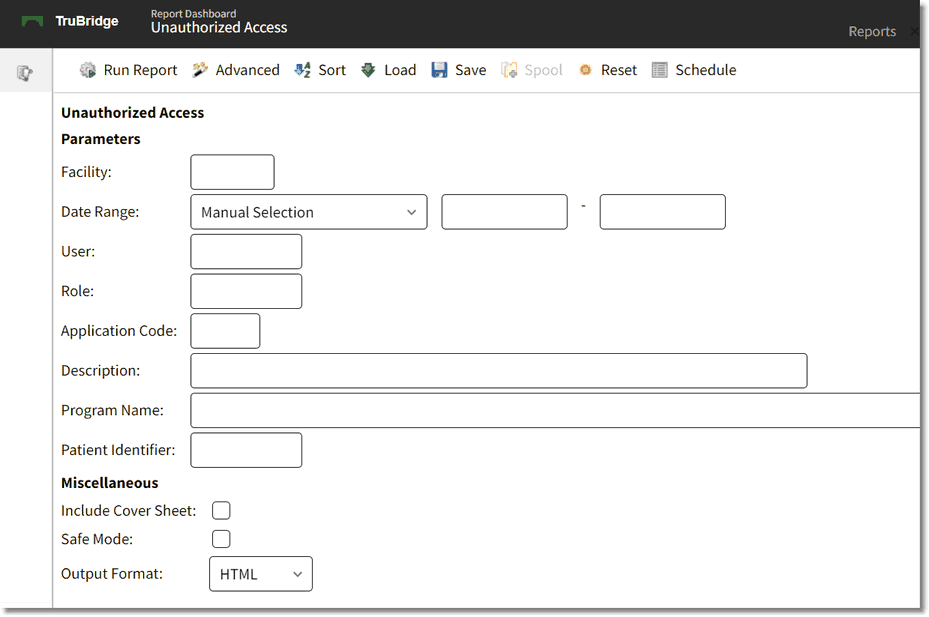929x617 pixels.
Task: Enable Safe Mode
Action: click(x=221, y=538)
